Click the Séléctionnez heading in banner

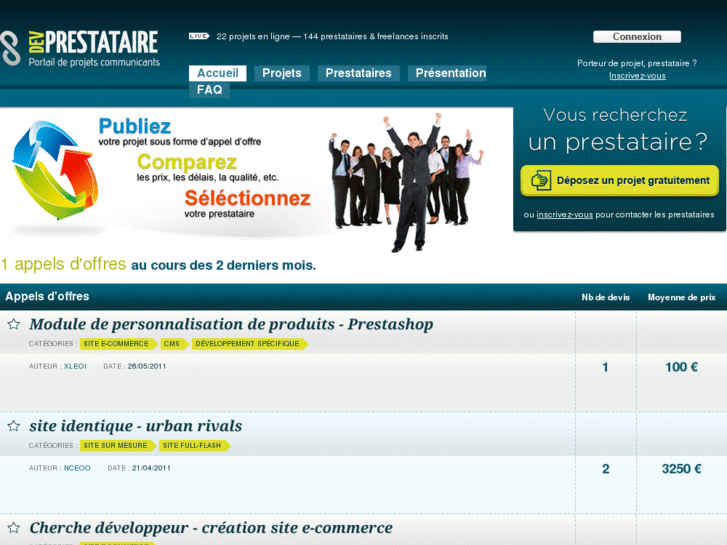[x=248, y=198]
